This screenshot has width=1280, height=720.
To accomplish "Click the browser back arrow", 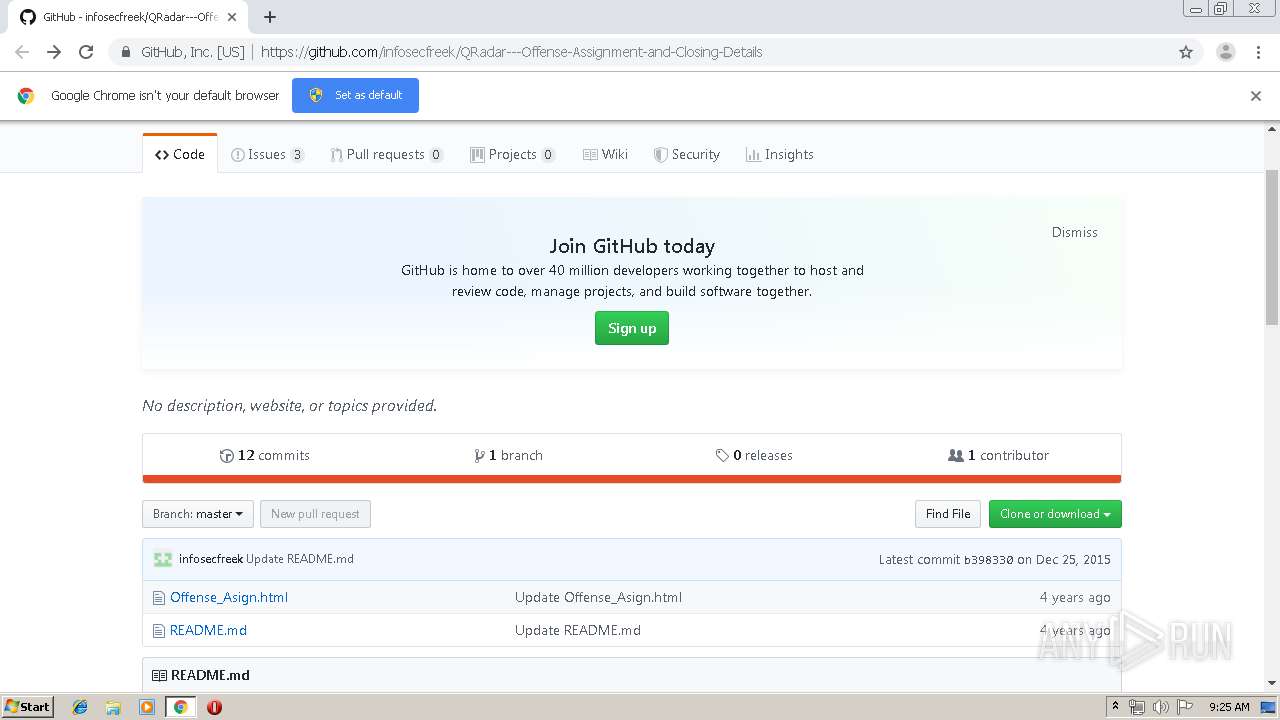I will (22, 52).
